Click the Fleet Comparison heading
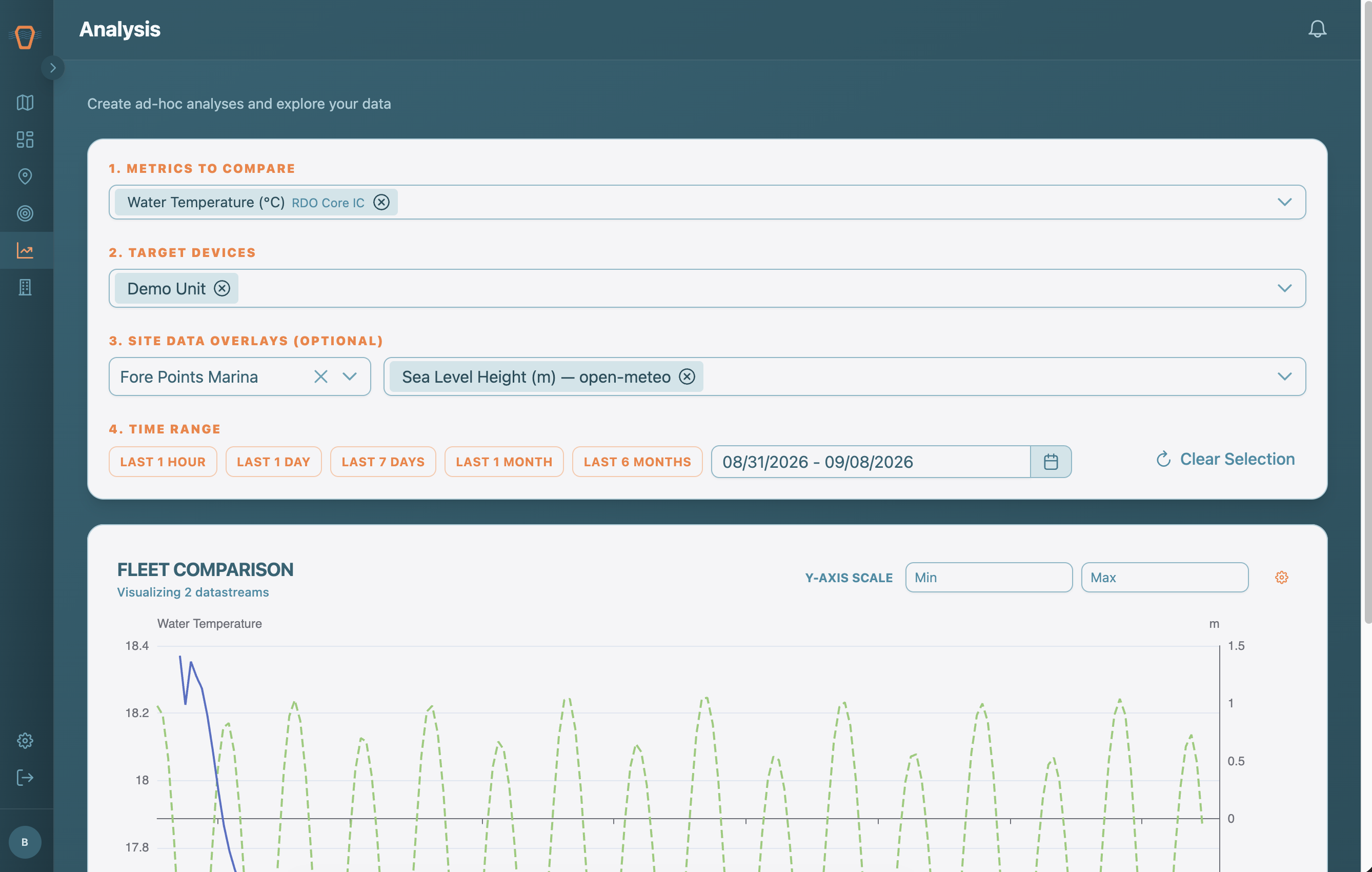 click(x=205, y=569)
